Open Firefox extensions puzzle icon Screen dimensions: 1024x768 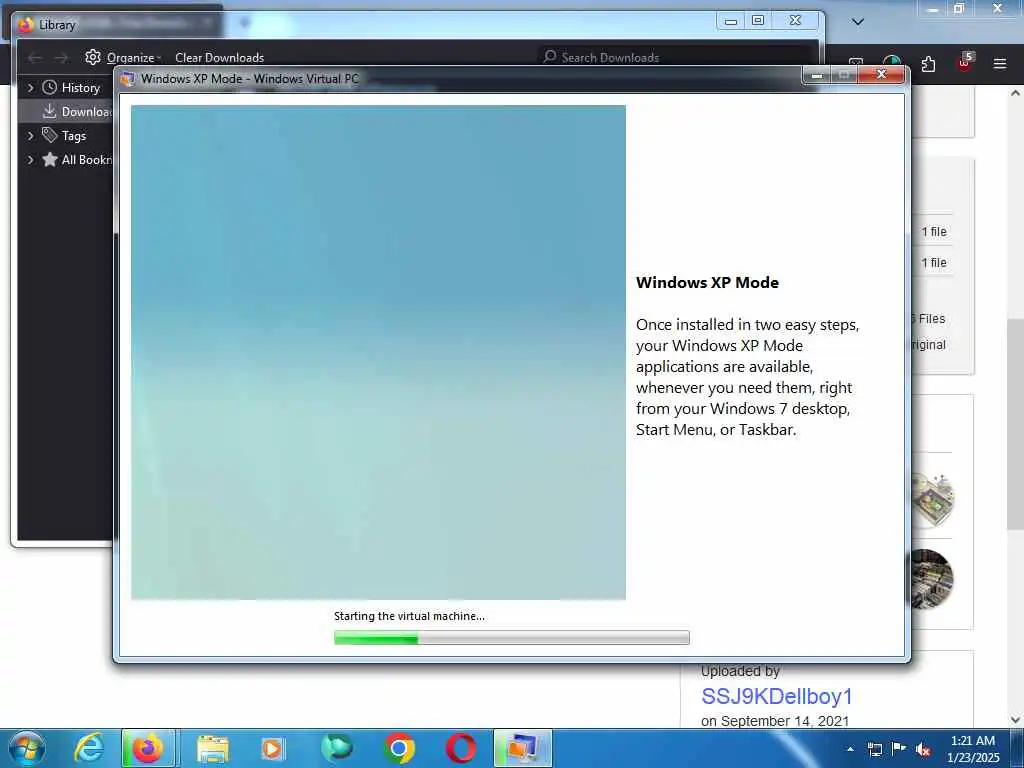pyautogui.click(x=928, y=64)
